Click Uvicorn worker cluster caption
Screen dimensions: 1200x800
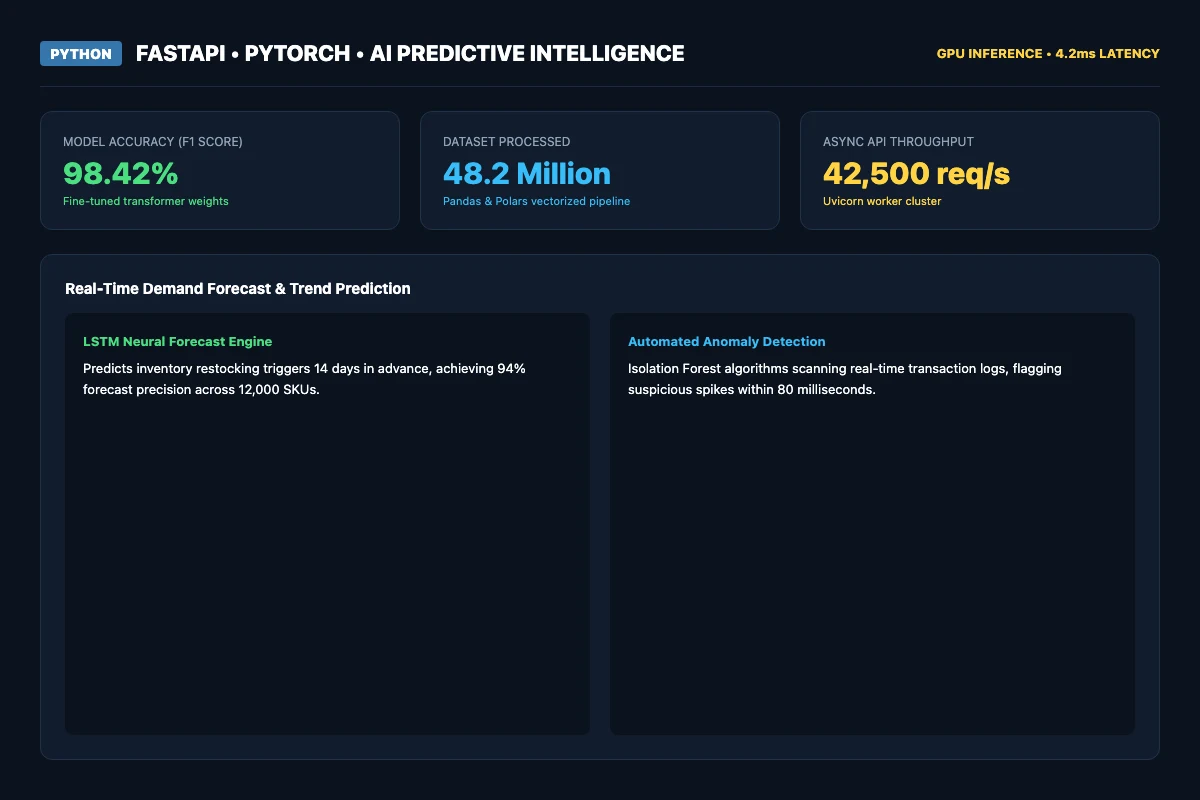click(883, 201)
